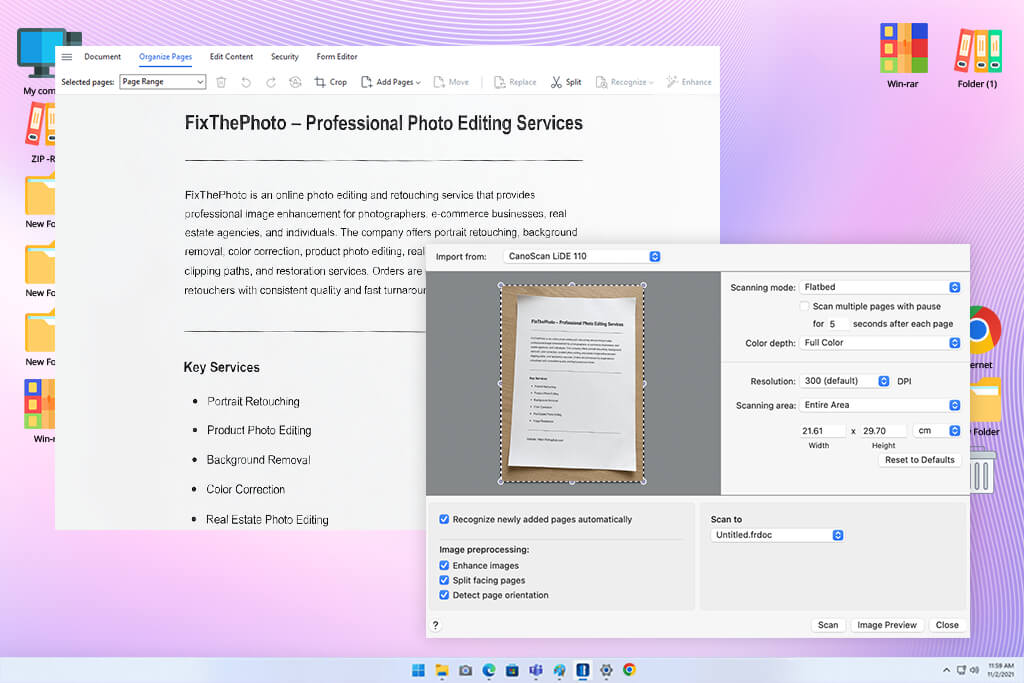Viewport: 1024px width, 683px height.
Task: Open the Scan to Untitled.frdoc dropdown
Action: [777, 535]
